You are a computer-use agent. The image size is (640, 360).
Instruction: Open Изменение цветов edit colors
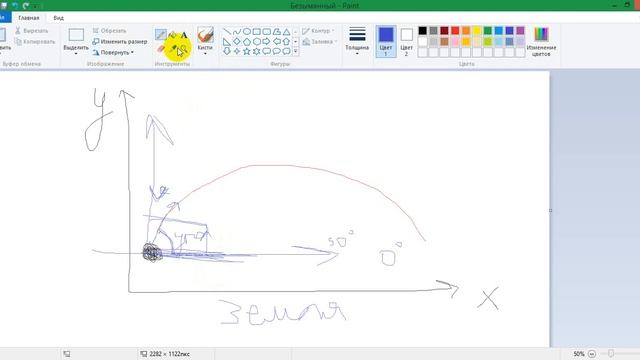coord(541,41)
